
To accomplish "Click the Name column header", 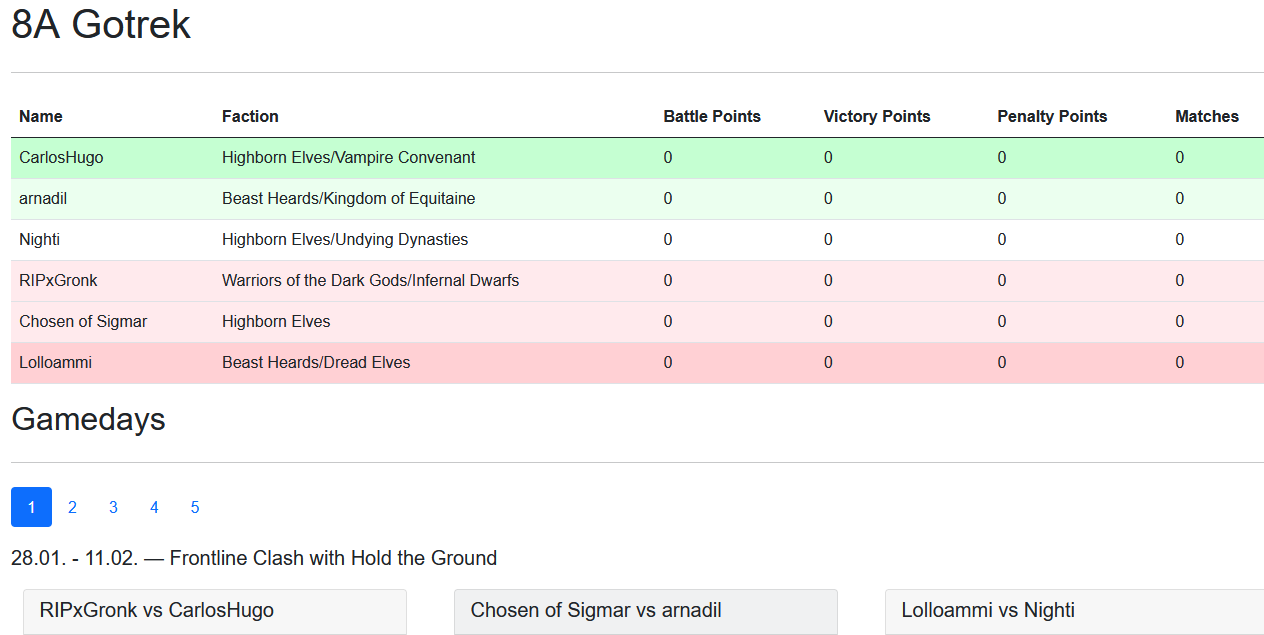I will (41, 117).
